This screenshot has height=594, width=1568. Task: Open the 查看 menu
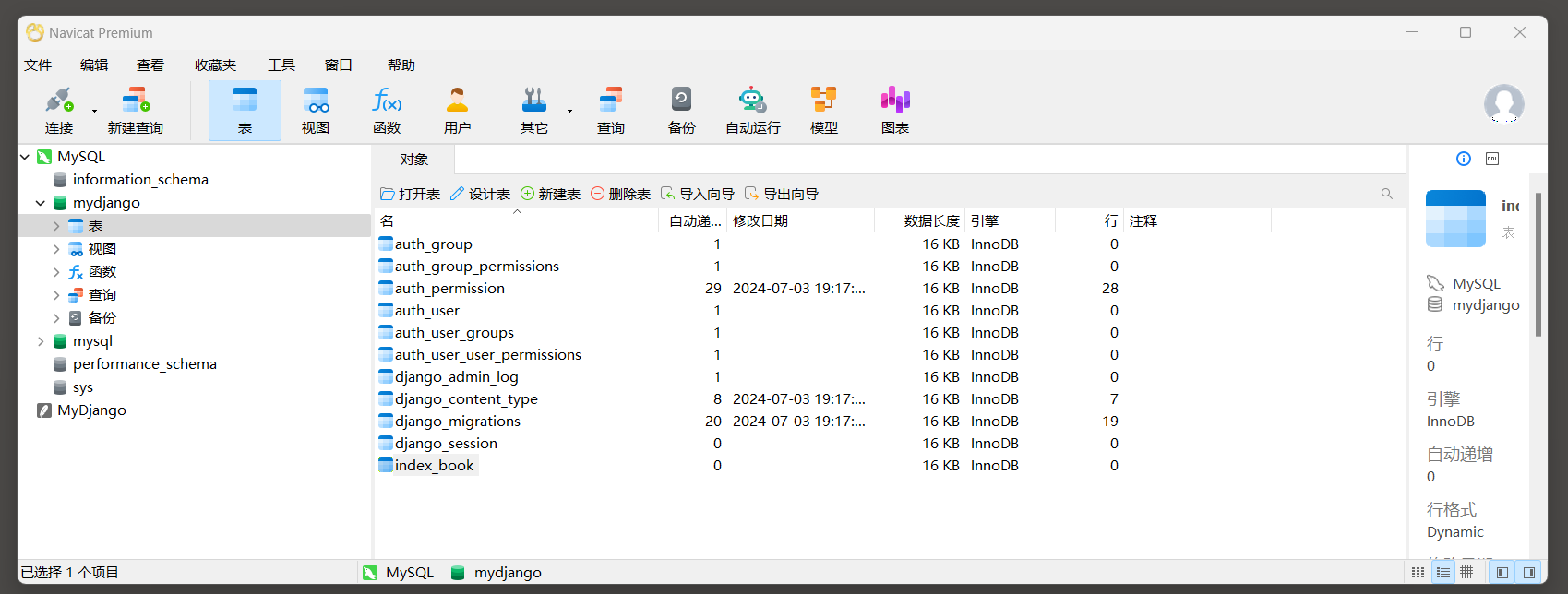(150, 65)
